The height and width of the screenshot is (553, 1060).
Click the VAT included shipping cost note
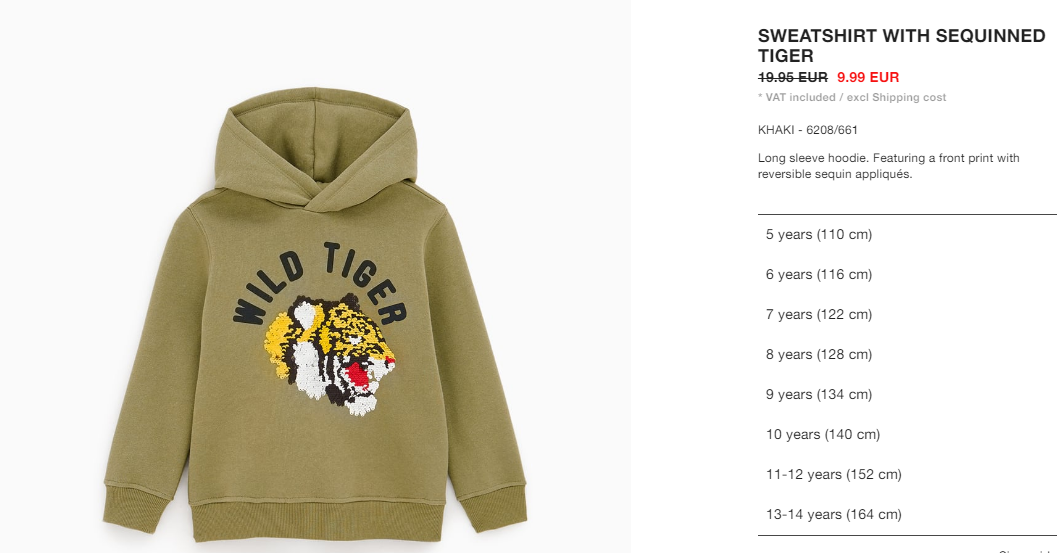click(852, 97)
